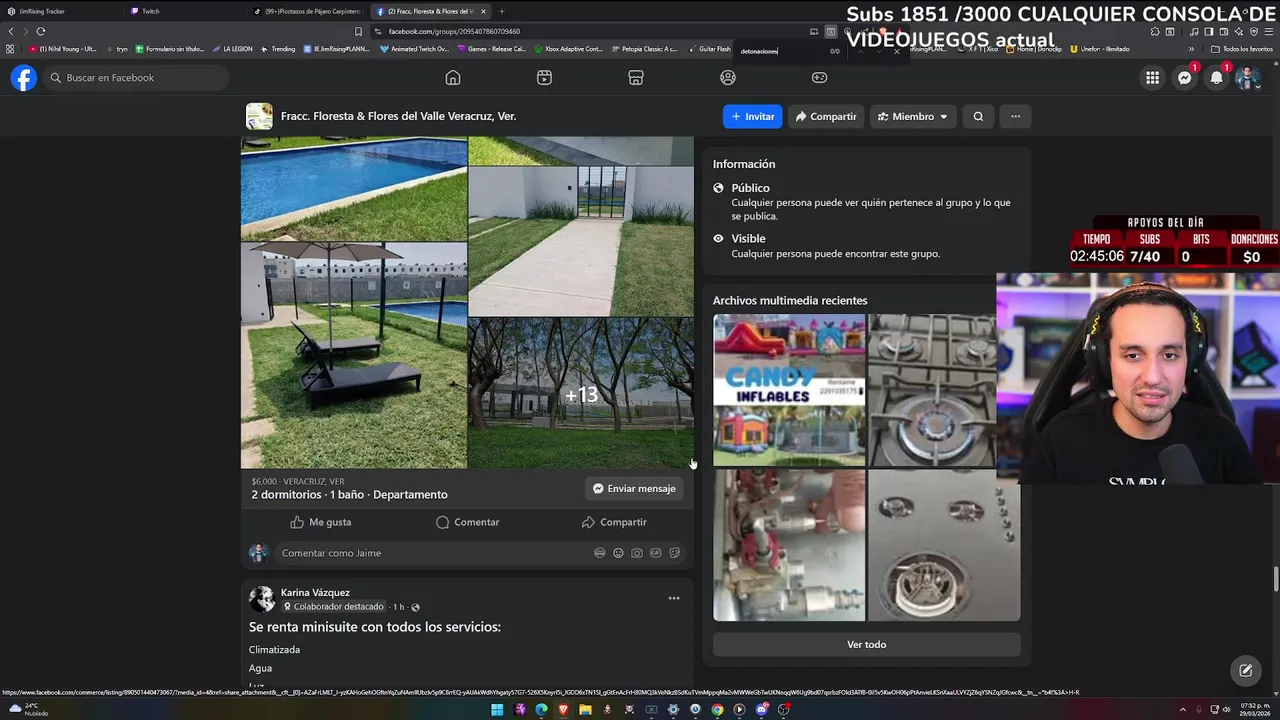
Task: Attach a photo to the comment
Action: click(x=637, y=553)
